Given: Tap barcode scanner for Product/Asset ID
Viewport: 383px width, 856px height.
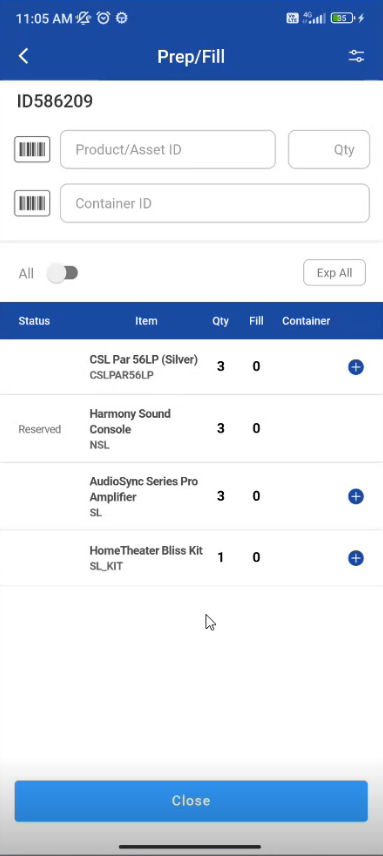Looking at the screenshot, I should click(x=32, y=150).
